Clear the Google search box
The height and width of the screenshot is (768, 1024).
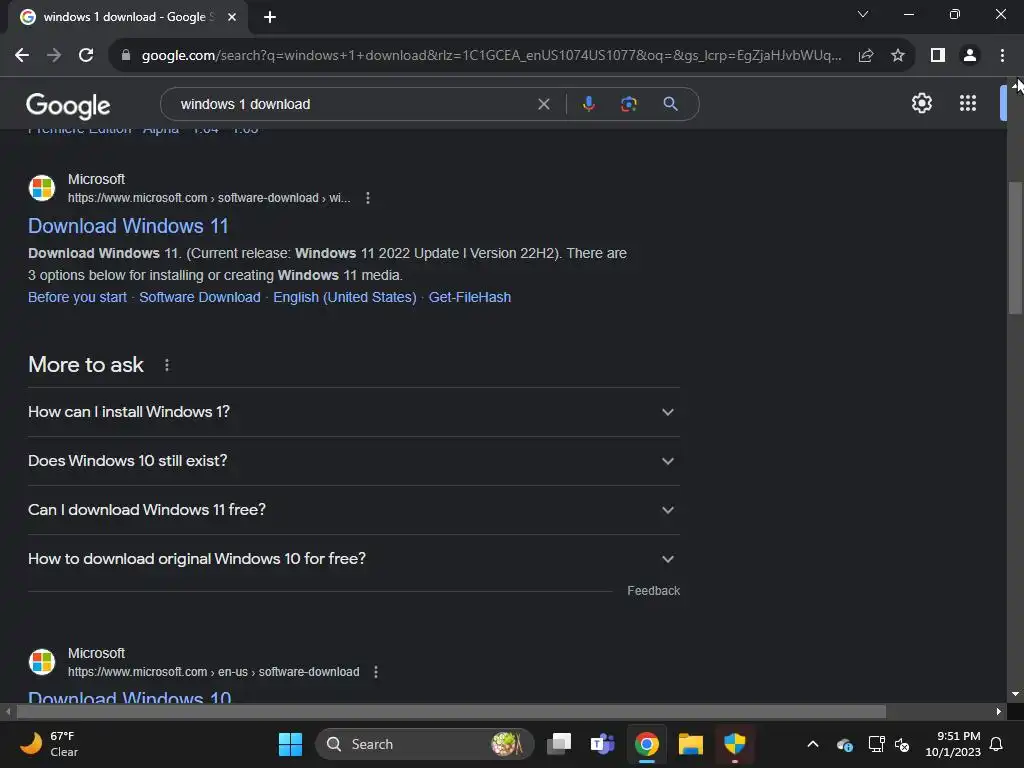[543, 104]
